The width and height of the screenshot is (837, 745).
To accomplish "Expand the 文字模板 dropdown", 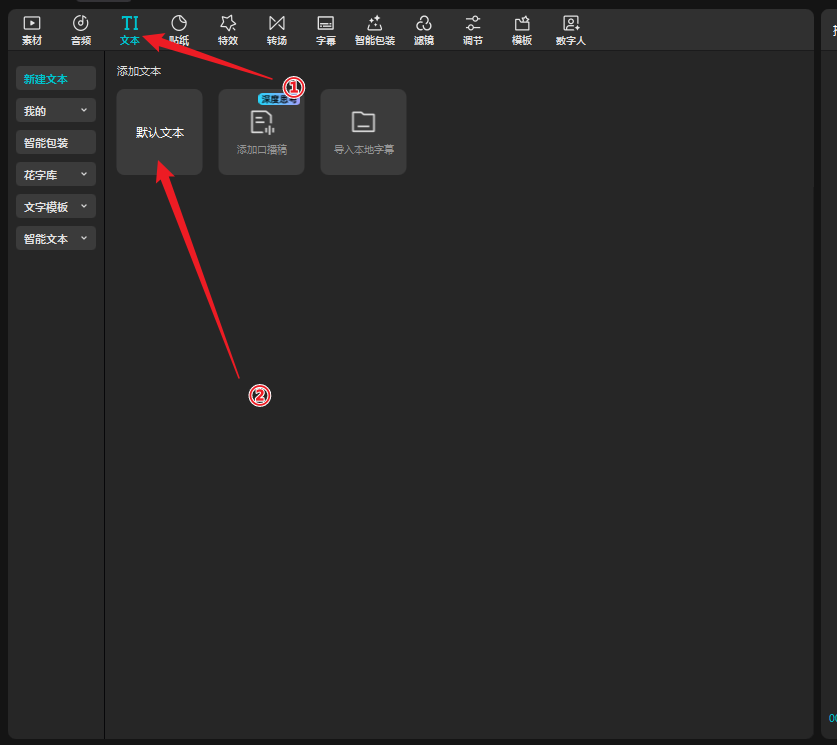I will [x=56, y=207].
